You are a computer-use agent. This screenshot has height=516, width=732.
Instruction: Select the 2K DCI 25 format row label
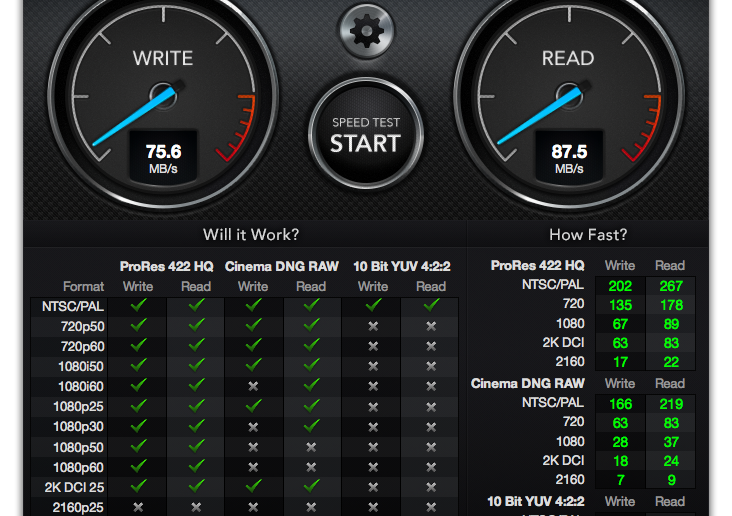click(74, 488)
